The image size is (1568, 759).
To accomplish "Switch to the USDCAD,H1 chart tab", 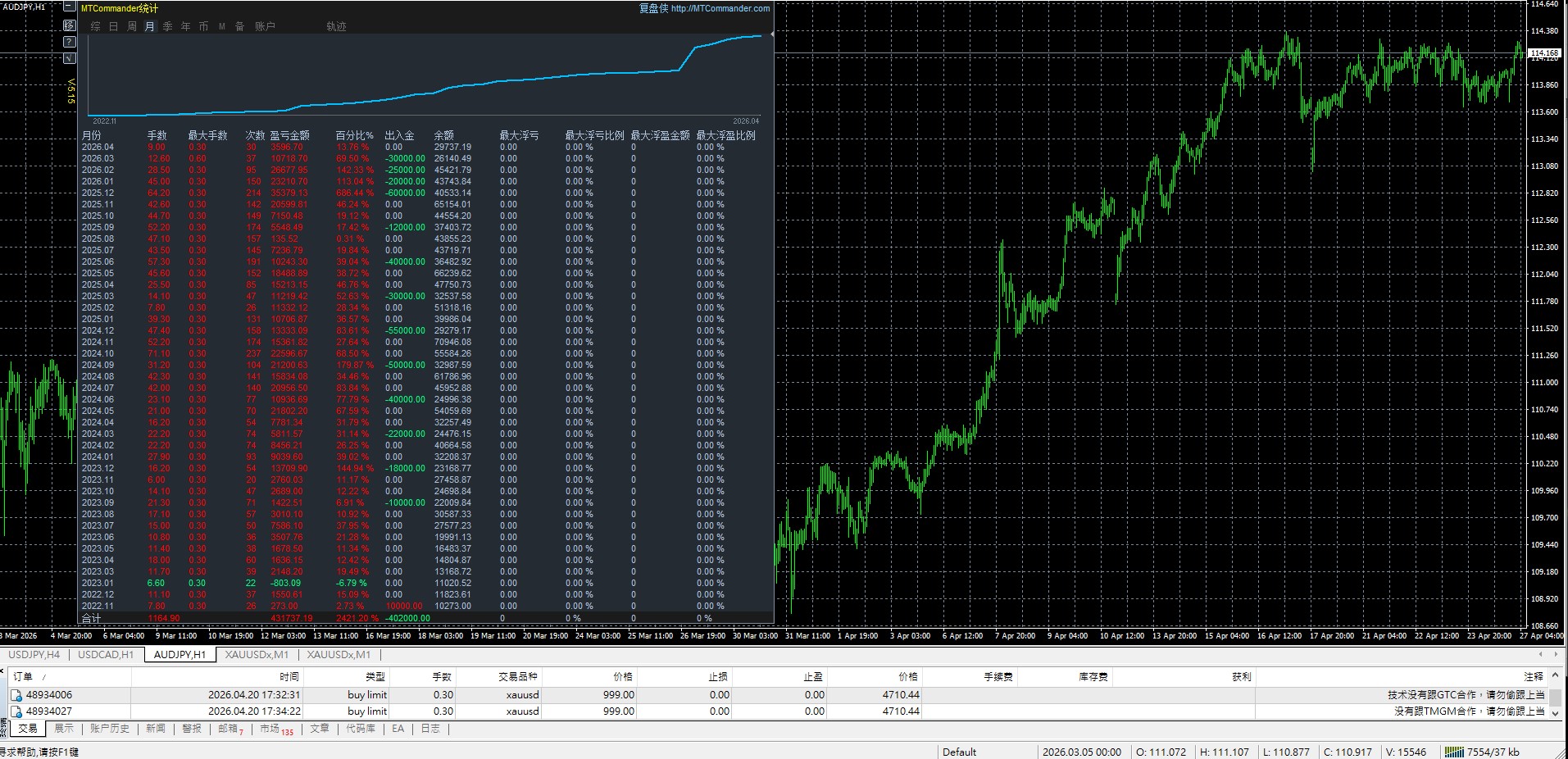I will (x=106, y=654).
